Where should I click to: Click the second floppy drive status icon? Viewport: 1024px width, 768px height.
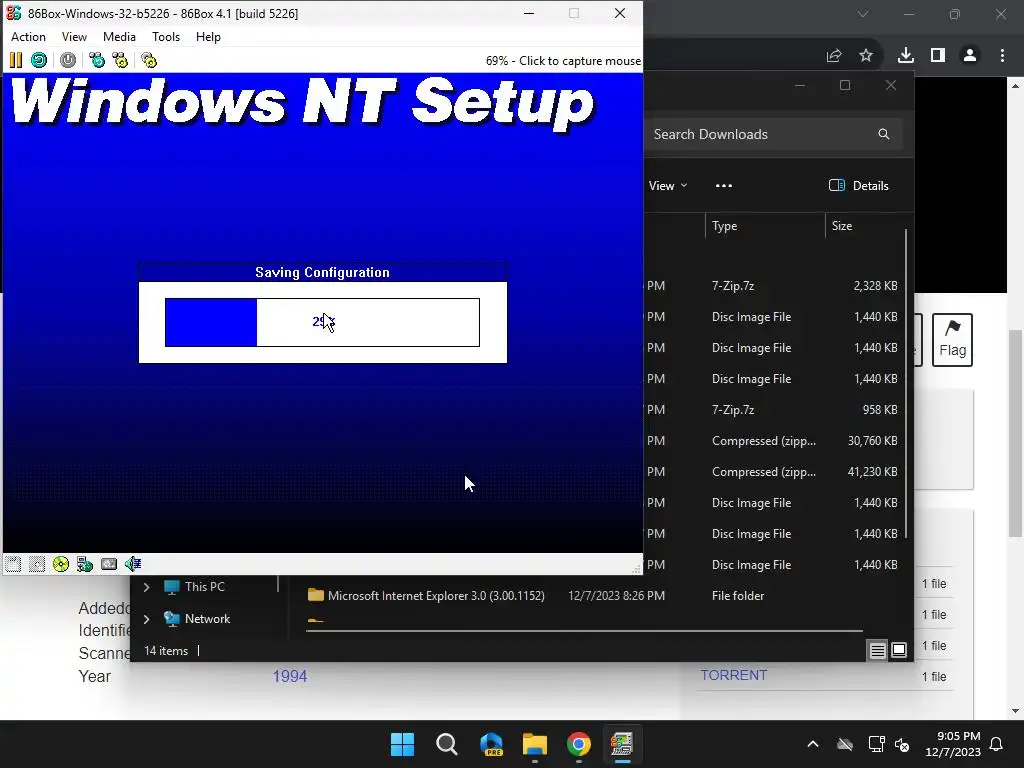37,564
